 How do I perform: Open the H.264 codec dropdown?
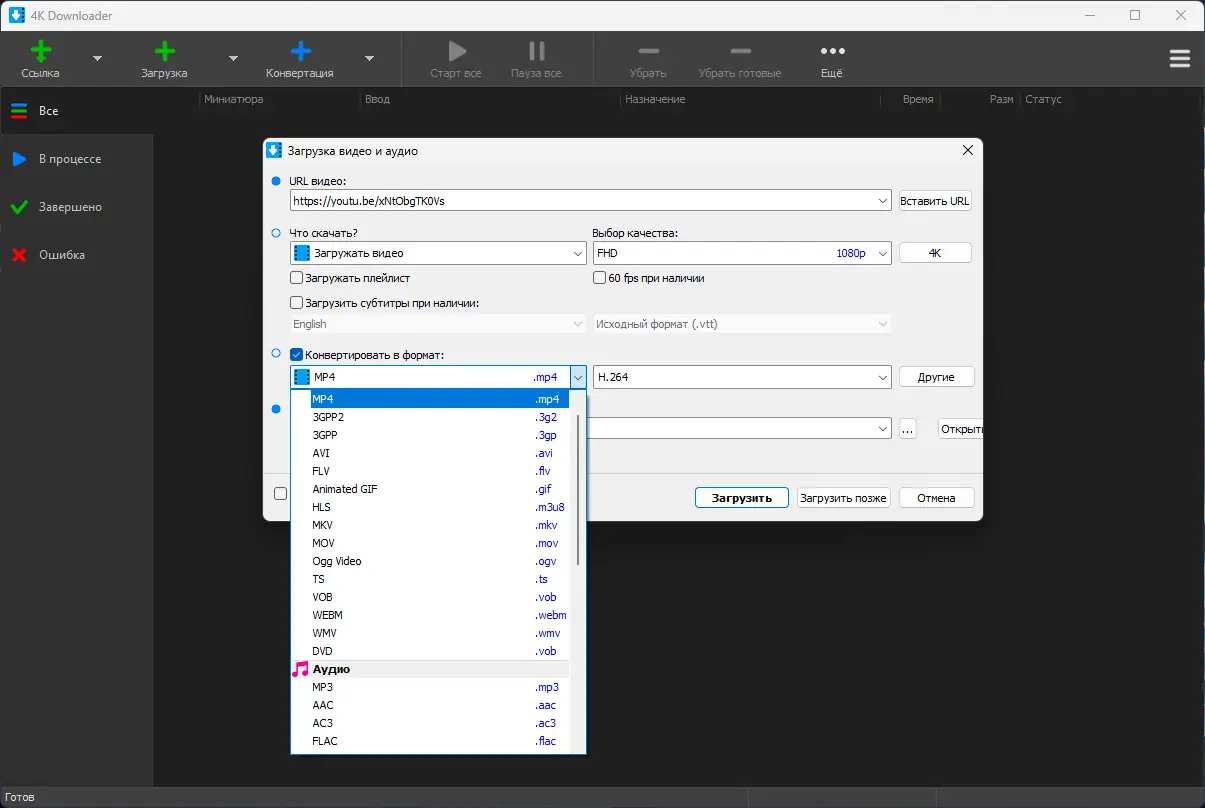coord(879,377)
